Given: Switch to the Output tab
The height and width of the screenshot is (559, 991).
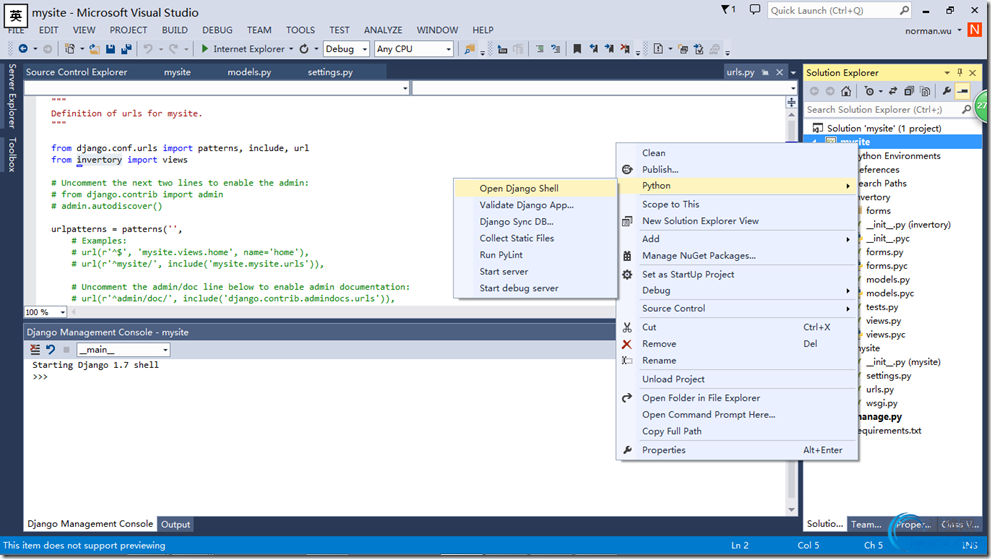Looking at the screenshot, I should click(176, 524).
